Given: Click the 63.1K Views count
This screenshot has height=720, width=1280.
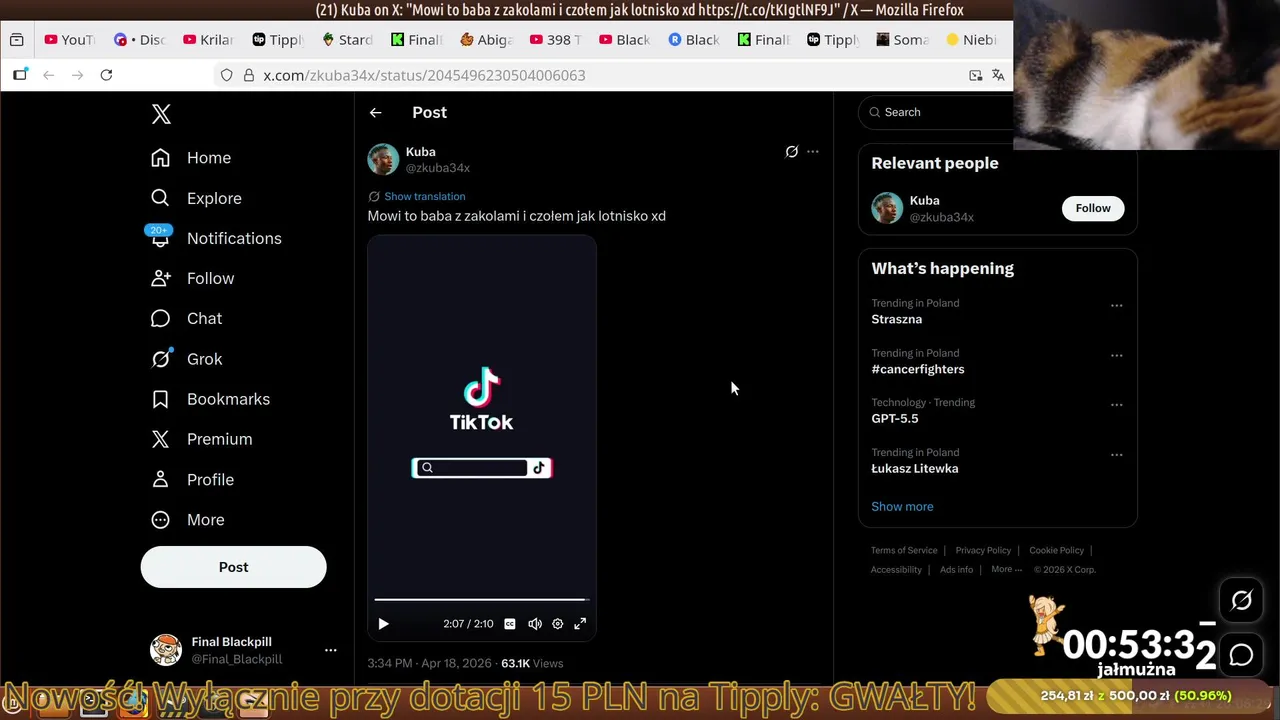Looking at the screenshot, I should 532,663.
